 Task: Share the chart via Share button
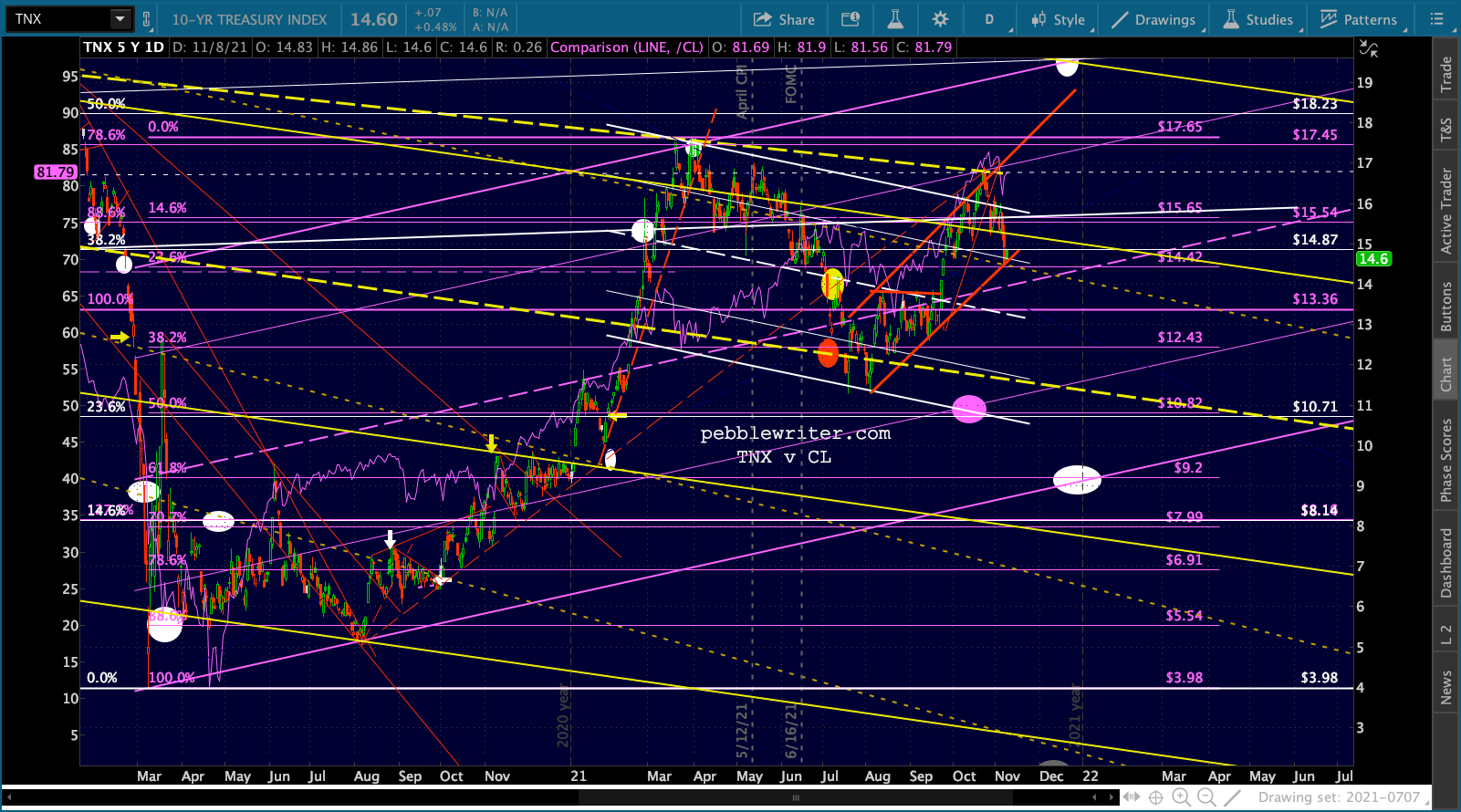tap(784, 19)
